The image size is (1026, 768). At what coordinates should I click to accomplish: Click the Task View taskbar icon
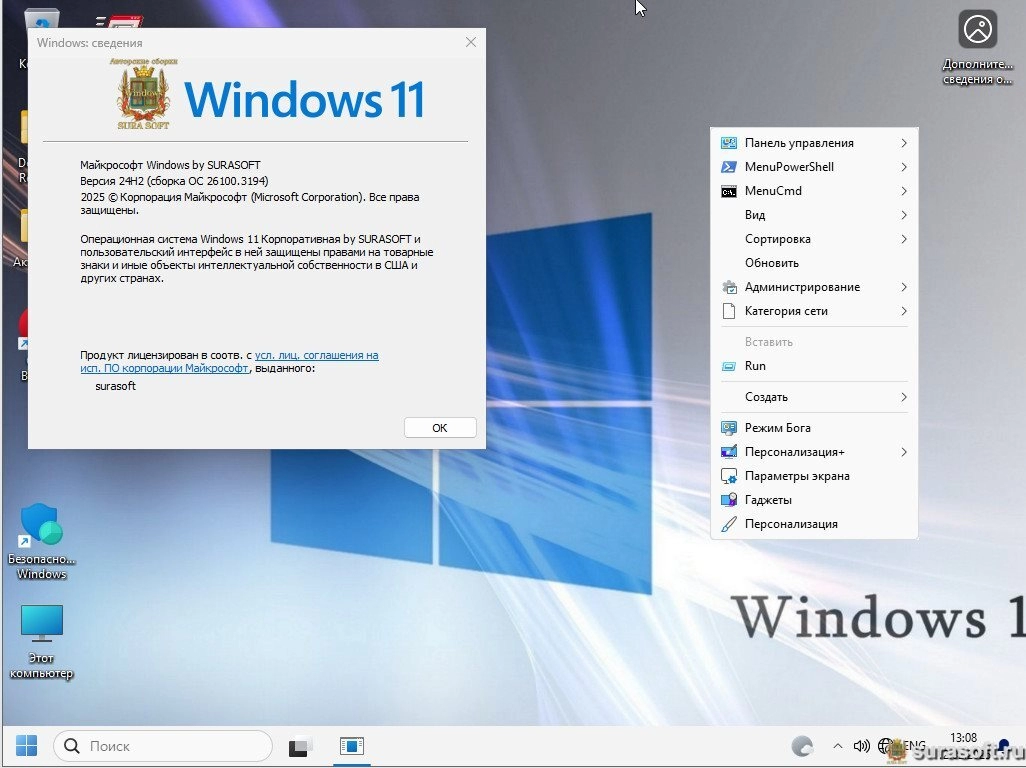pos(300,746)
